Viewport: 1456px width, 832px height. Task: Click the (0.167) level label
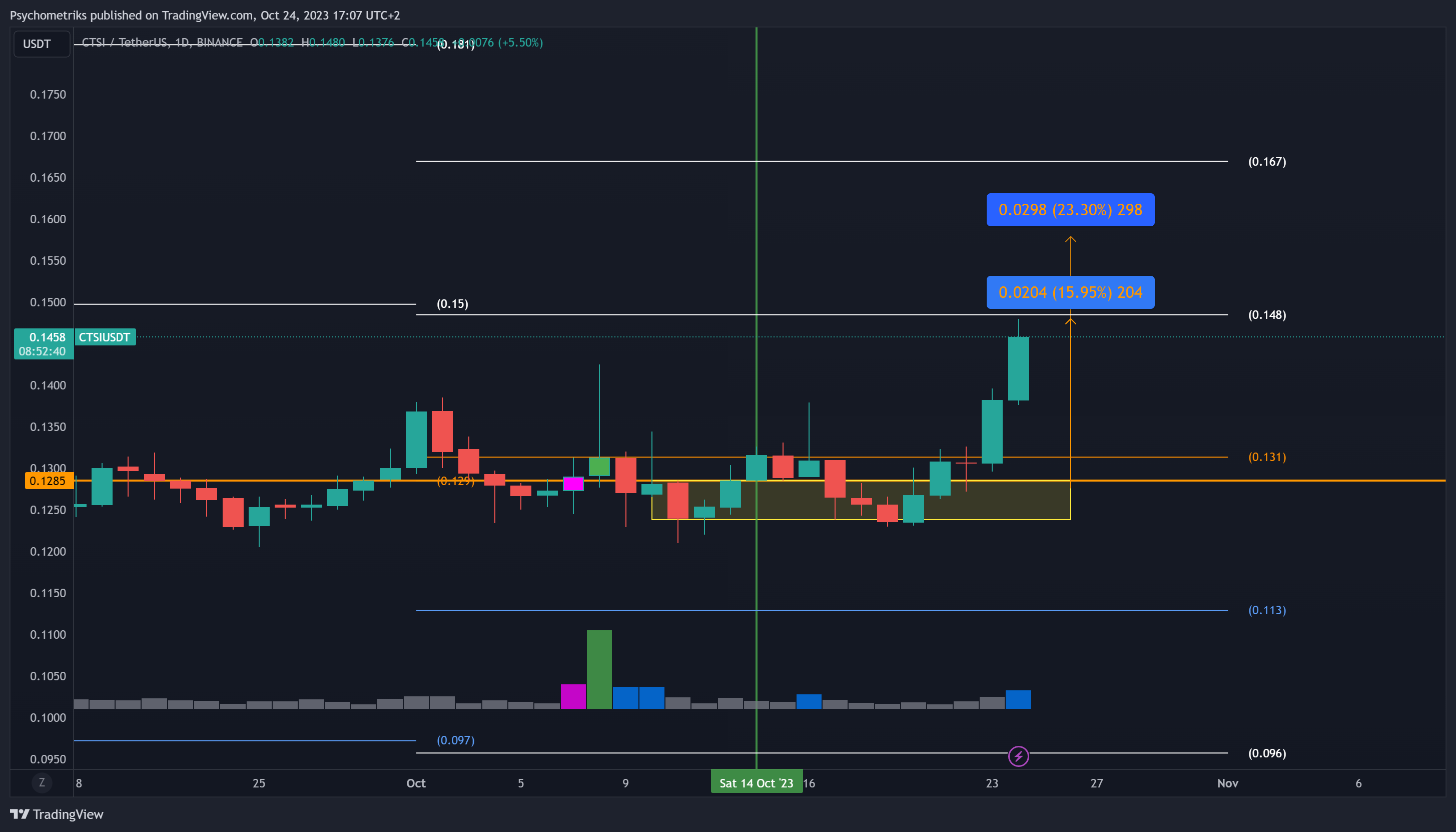click(1266, 162)
